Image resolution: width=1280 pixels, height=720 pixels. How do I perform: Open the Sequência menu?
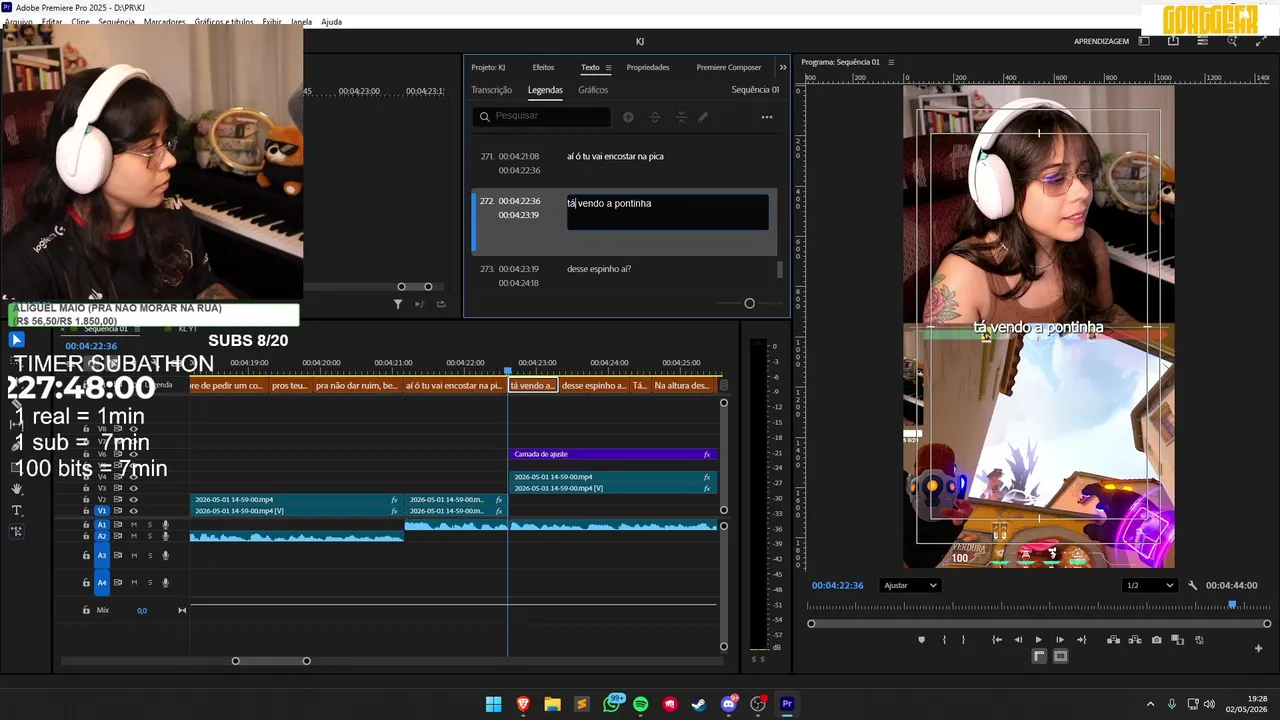tap(116, 22)
